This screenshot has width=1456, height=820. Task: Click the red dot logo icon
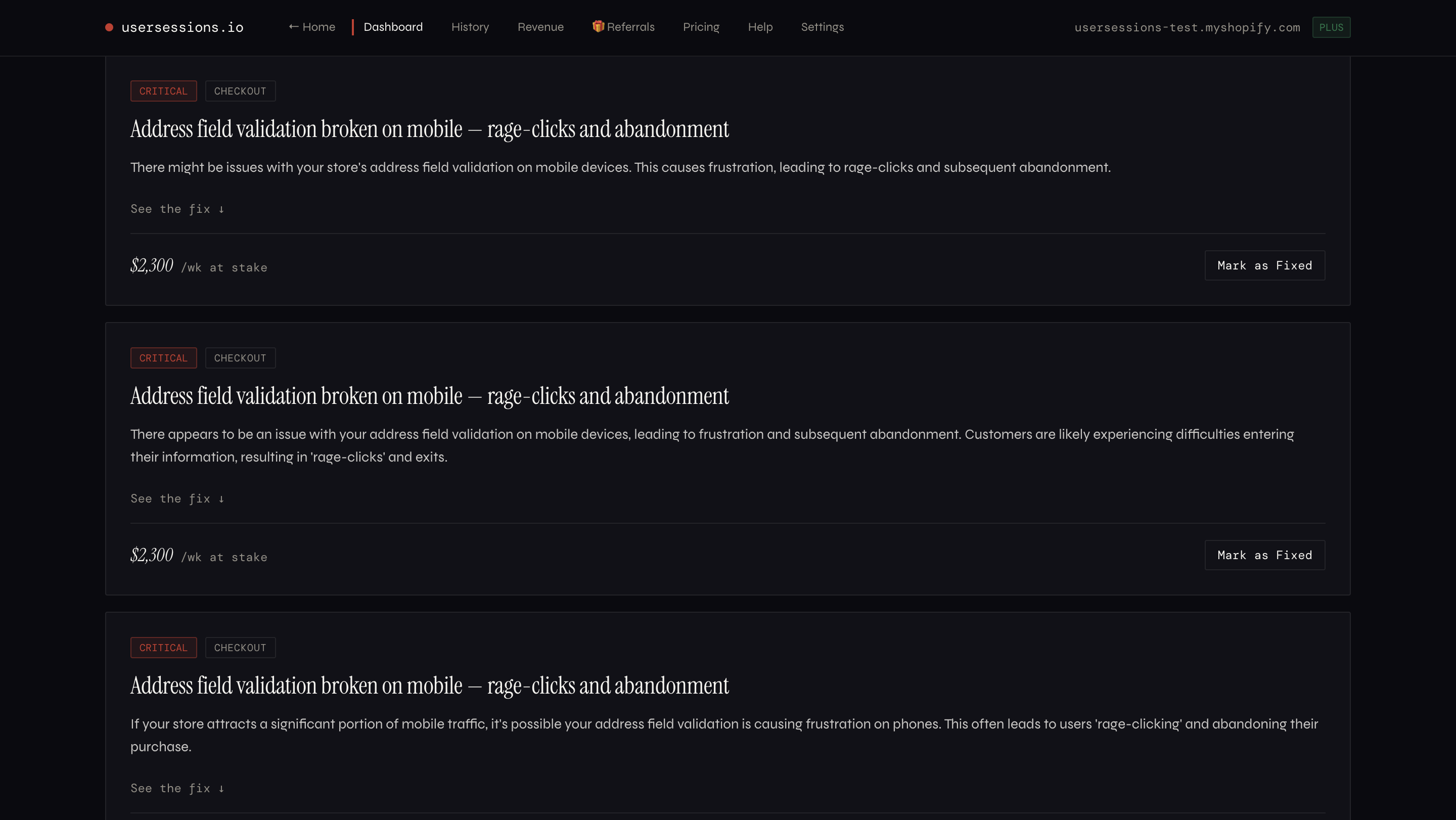click(109, 27)
